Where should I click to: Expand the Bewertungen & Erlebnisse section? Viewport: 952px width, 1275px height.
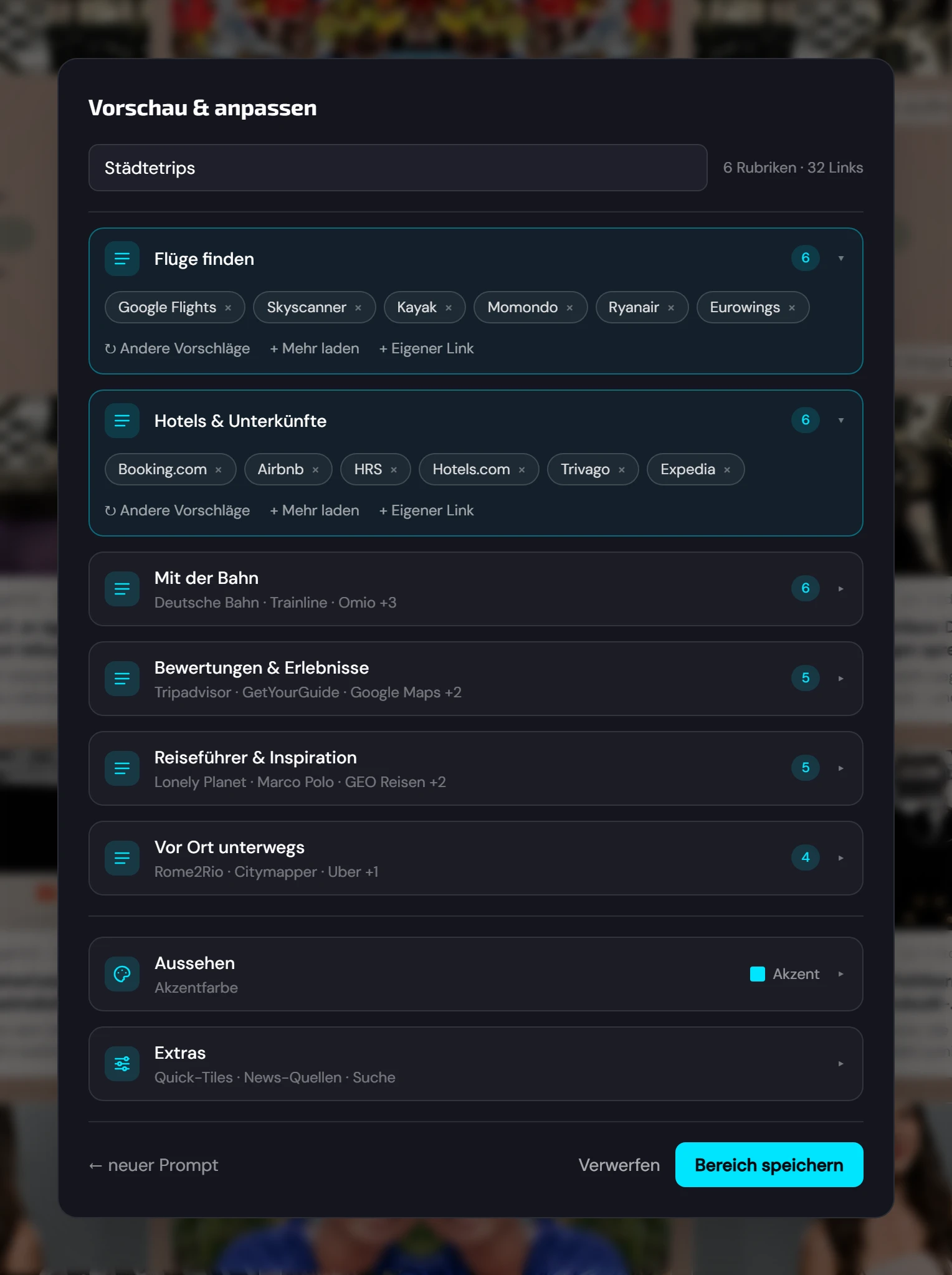coord(841,679)
